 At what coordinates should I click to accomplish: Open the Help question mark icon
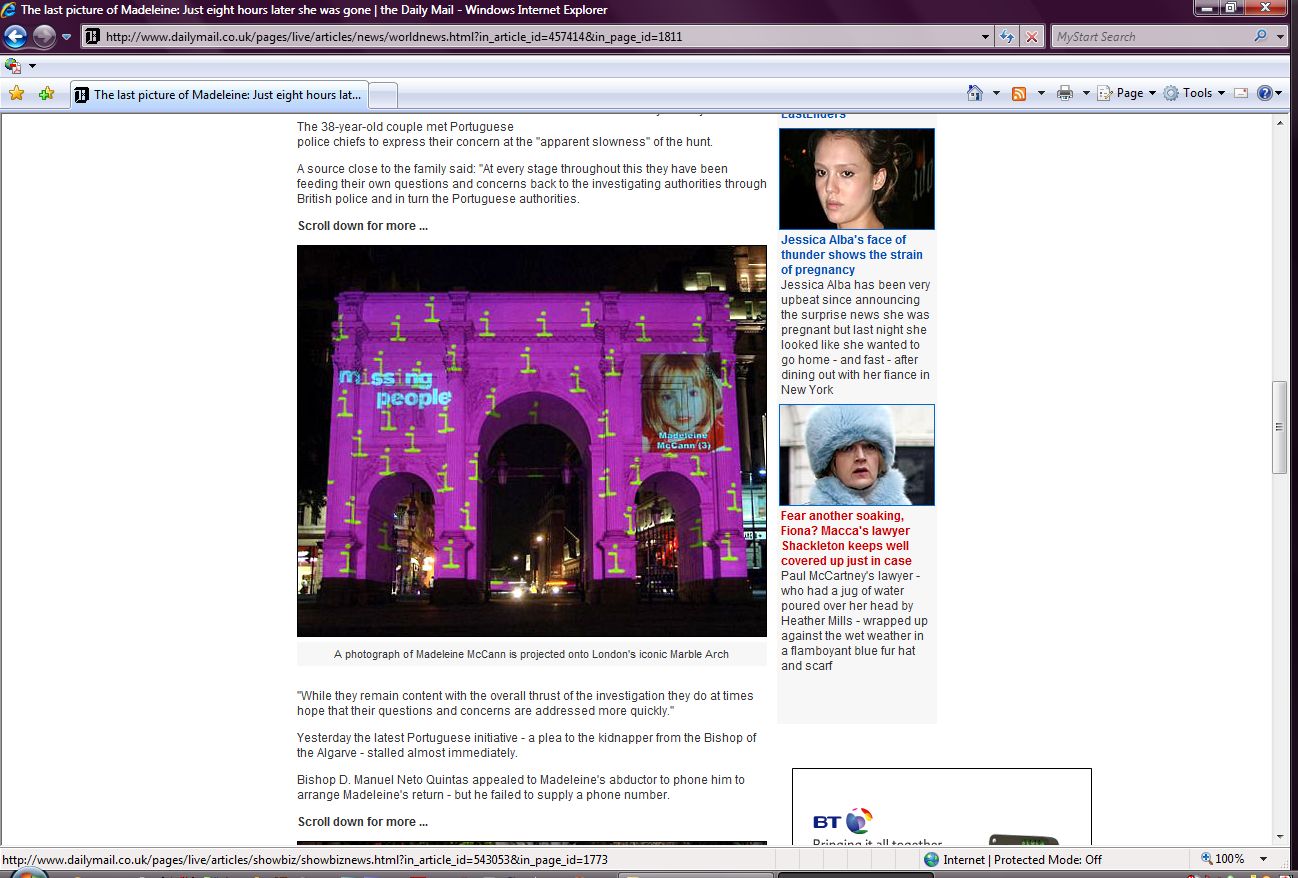[1264, 93]
